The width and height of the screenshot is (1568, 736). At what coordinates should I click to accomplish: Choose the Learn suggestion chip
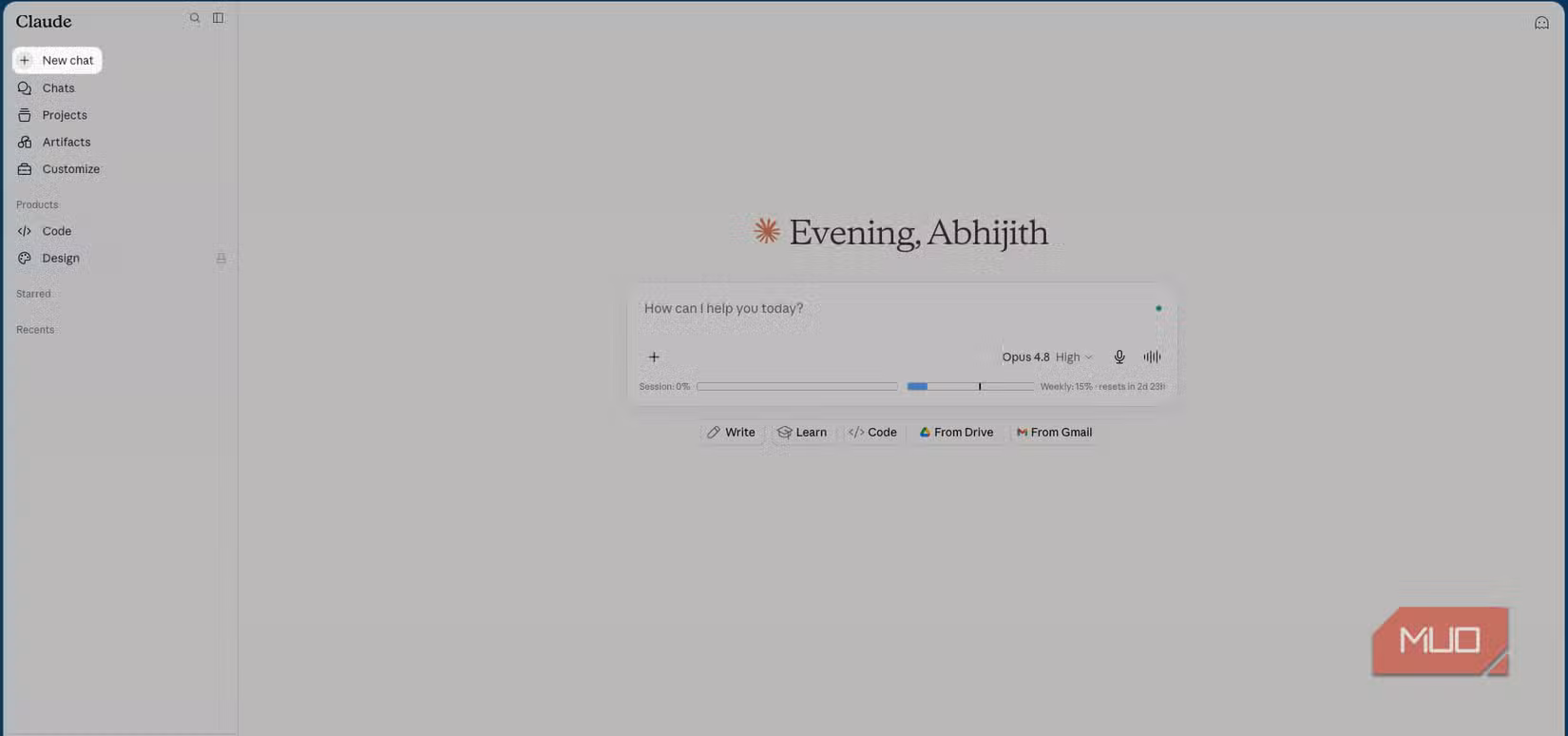(802, 433)
